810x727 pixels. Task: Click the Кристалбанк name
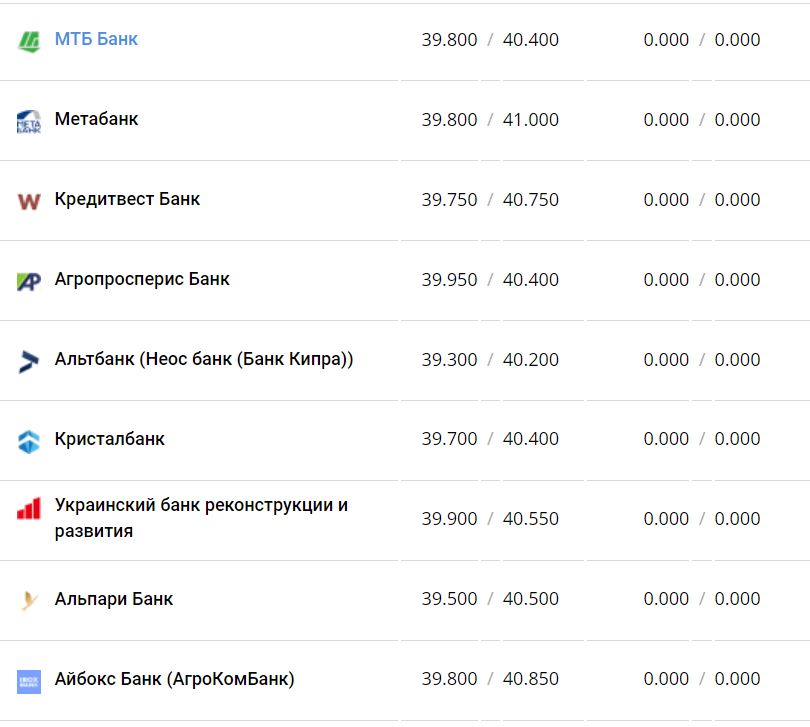click(110, 439)
